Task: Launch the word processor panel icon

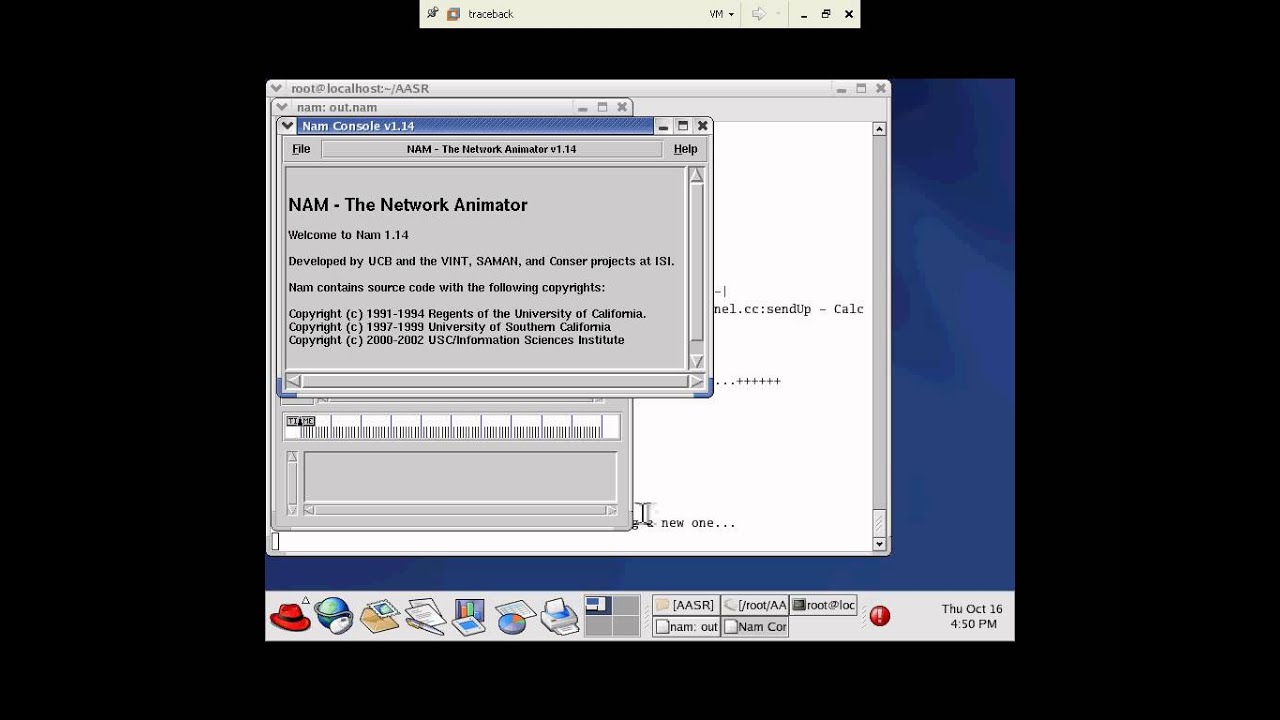Action: [x=425, y=616]
